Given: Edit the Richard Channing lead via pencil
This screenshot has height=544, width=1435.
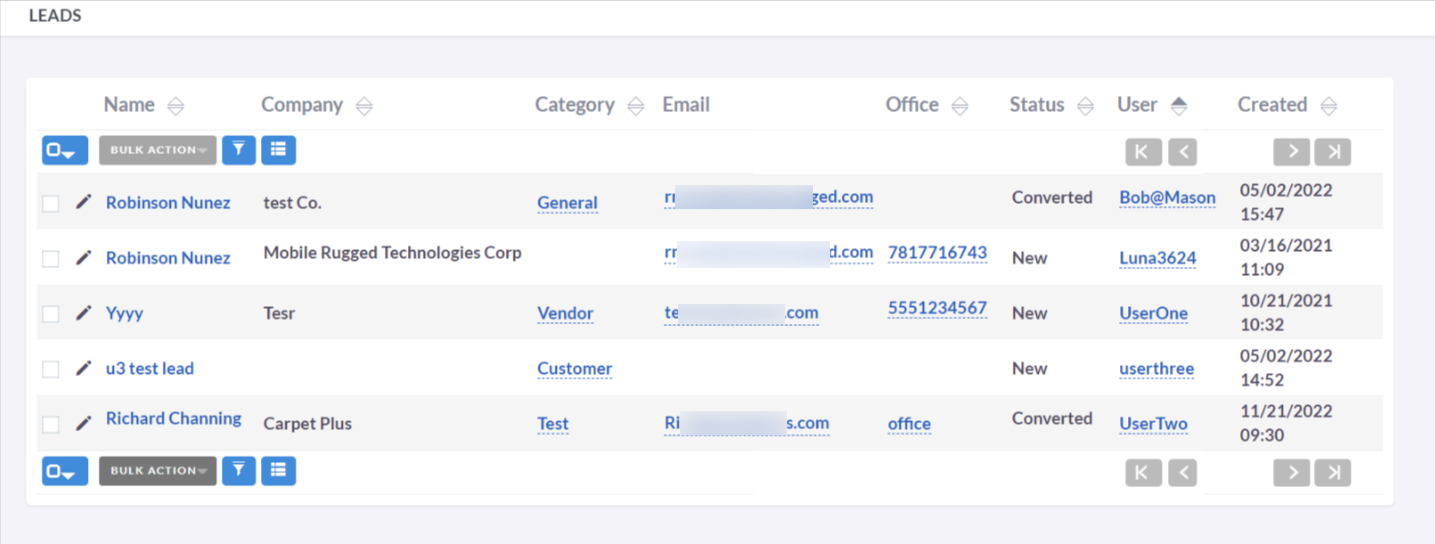Looking at the screenshot, I should 83,423.
